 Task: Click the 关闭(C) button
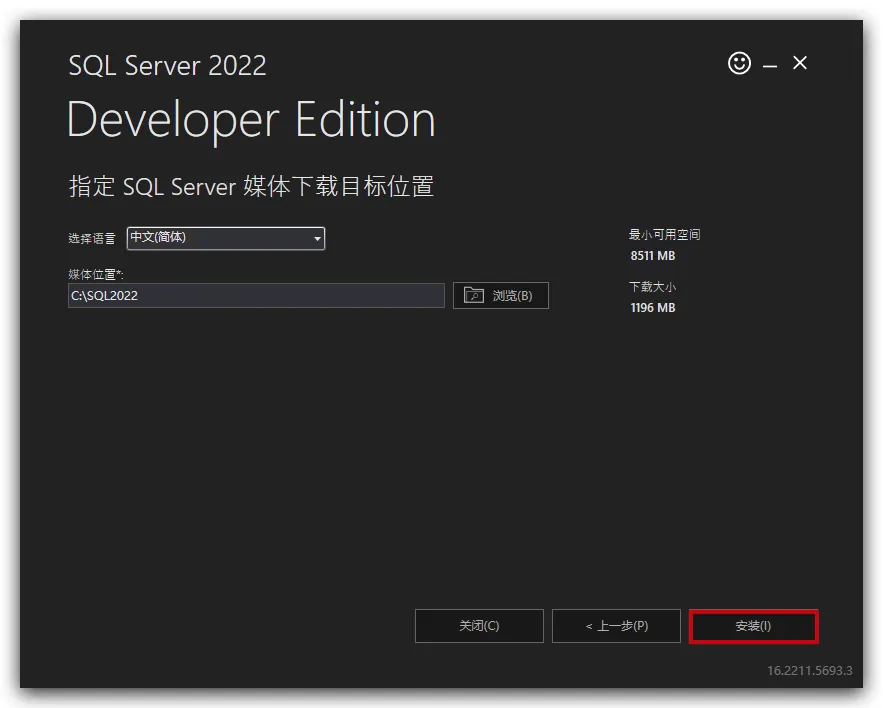pos(479,626)
